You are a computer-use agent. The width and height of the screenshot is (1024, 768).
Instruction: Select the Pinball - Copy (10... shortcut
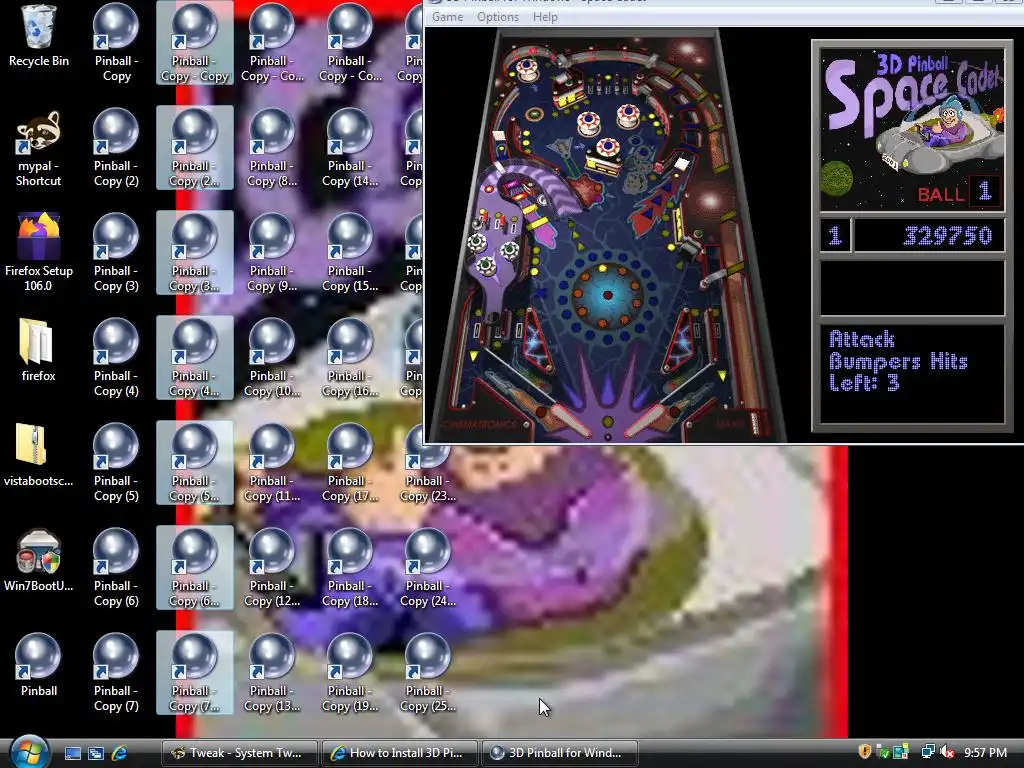(272, 358)
